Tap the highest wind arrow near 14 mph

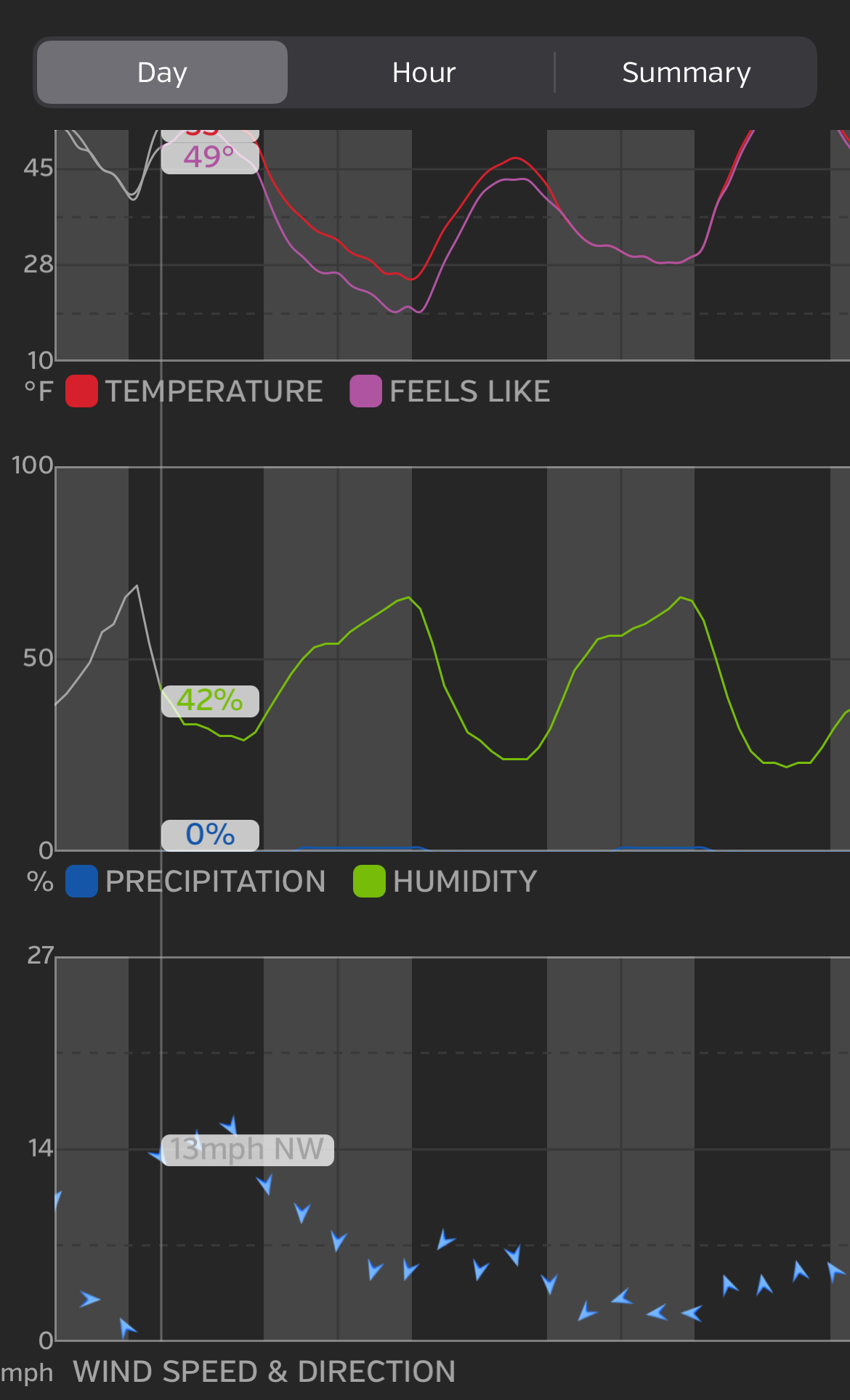tap(230, 1126)
